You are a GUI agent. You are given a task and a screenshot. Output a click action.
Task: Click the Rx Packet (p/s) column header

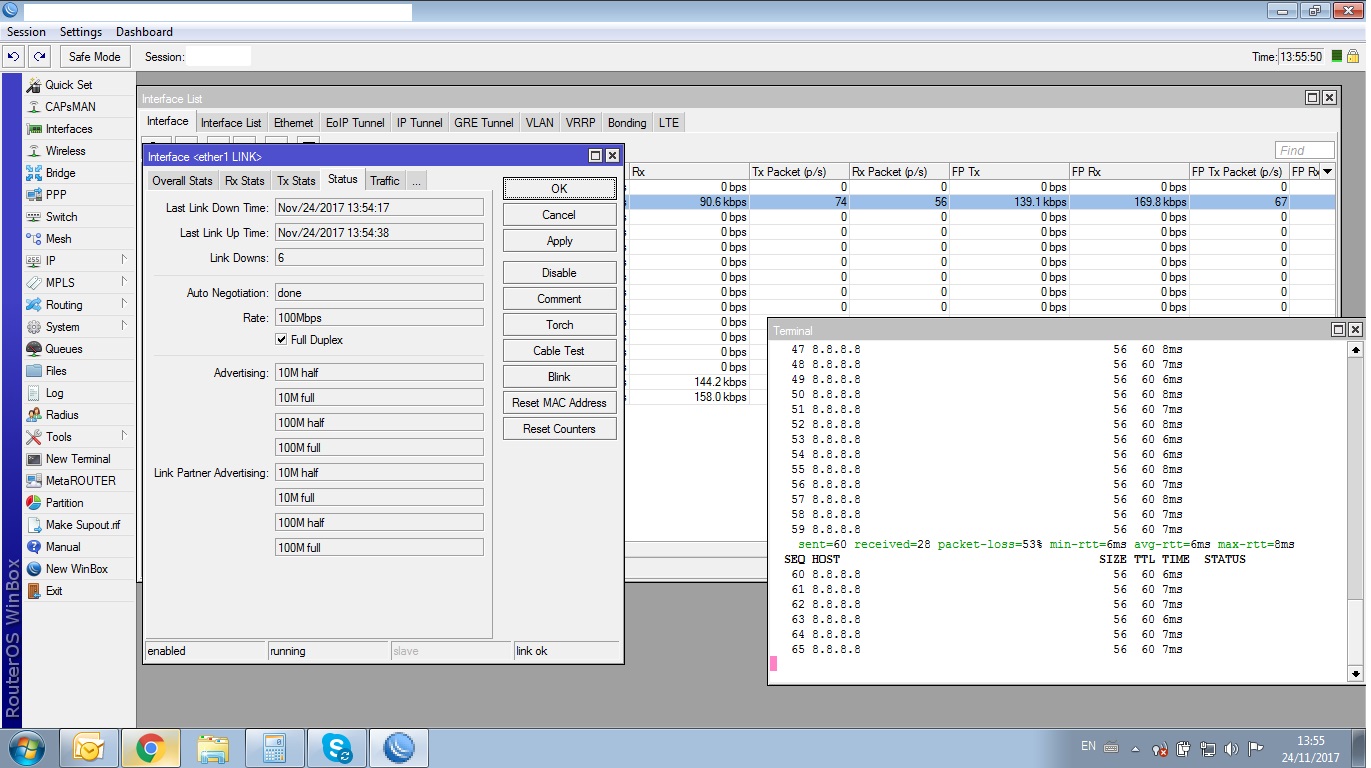click(x=899, y=172)
